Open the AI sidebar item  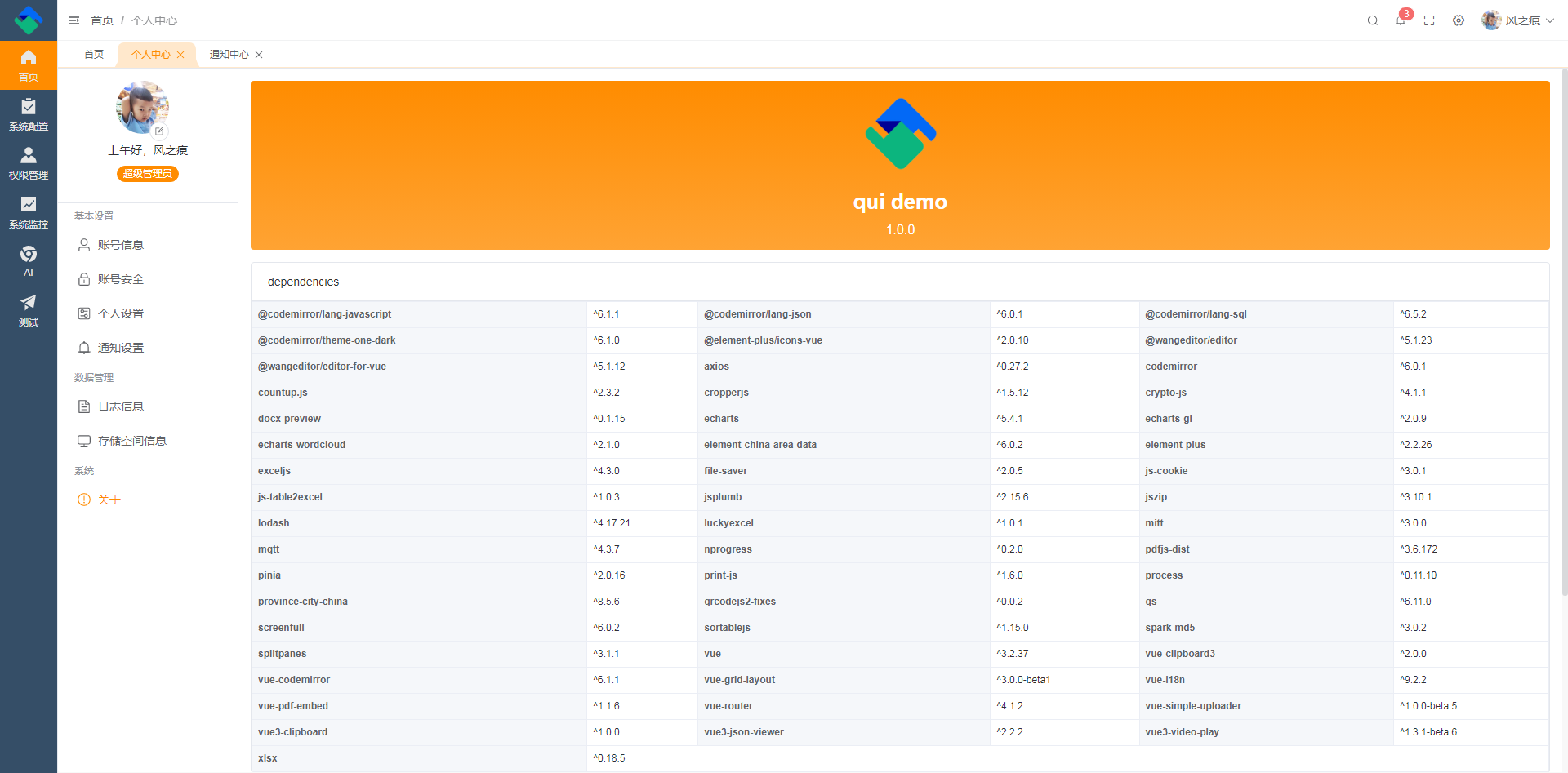click(x=29, y=261)
